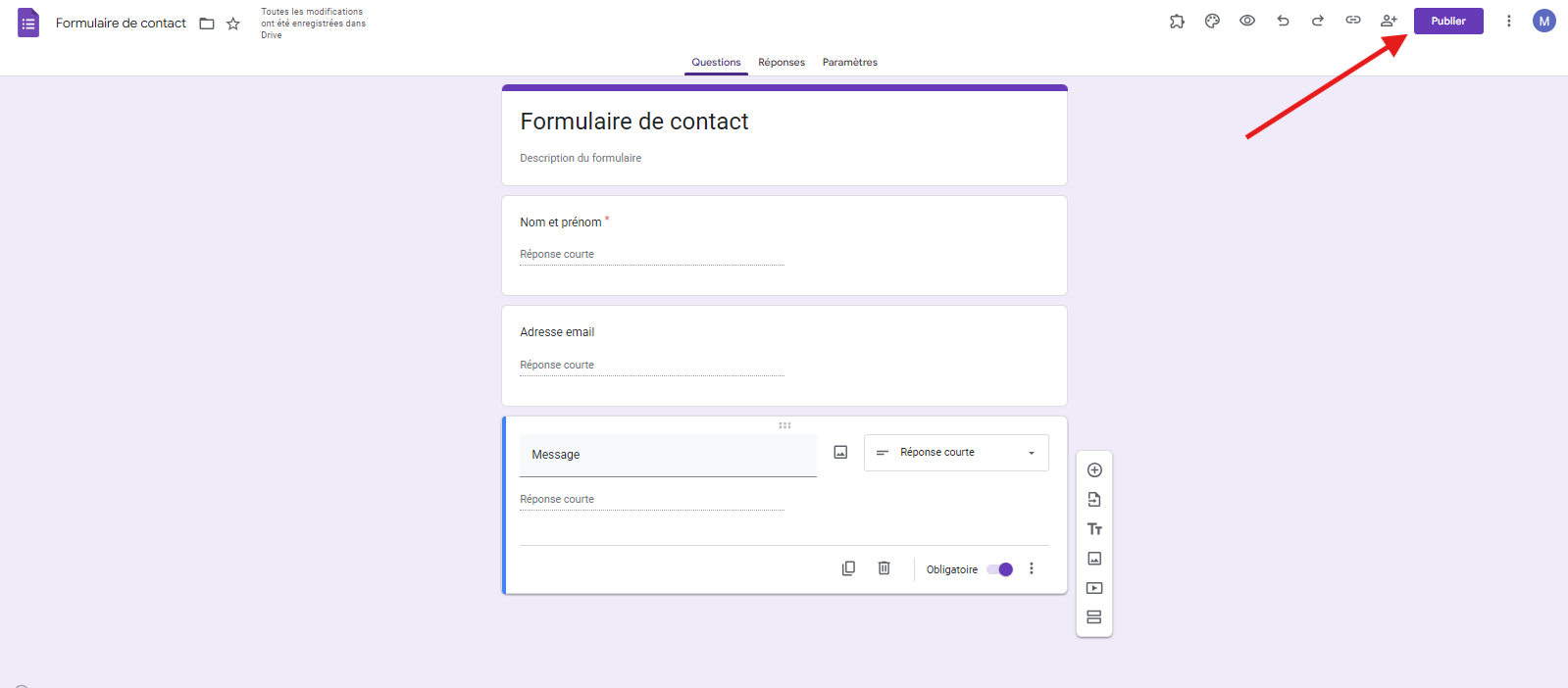
Task: Click the undo arrow
Action: click(x=1283, y=21)
